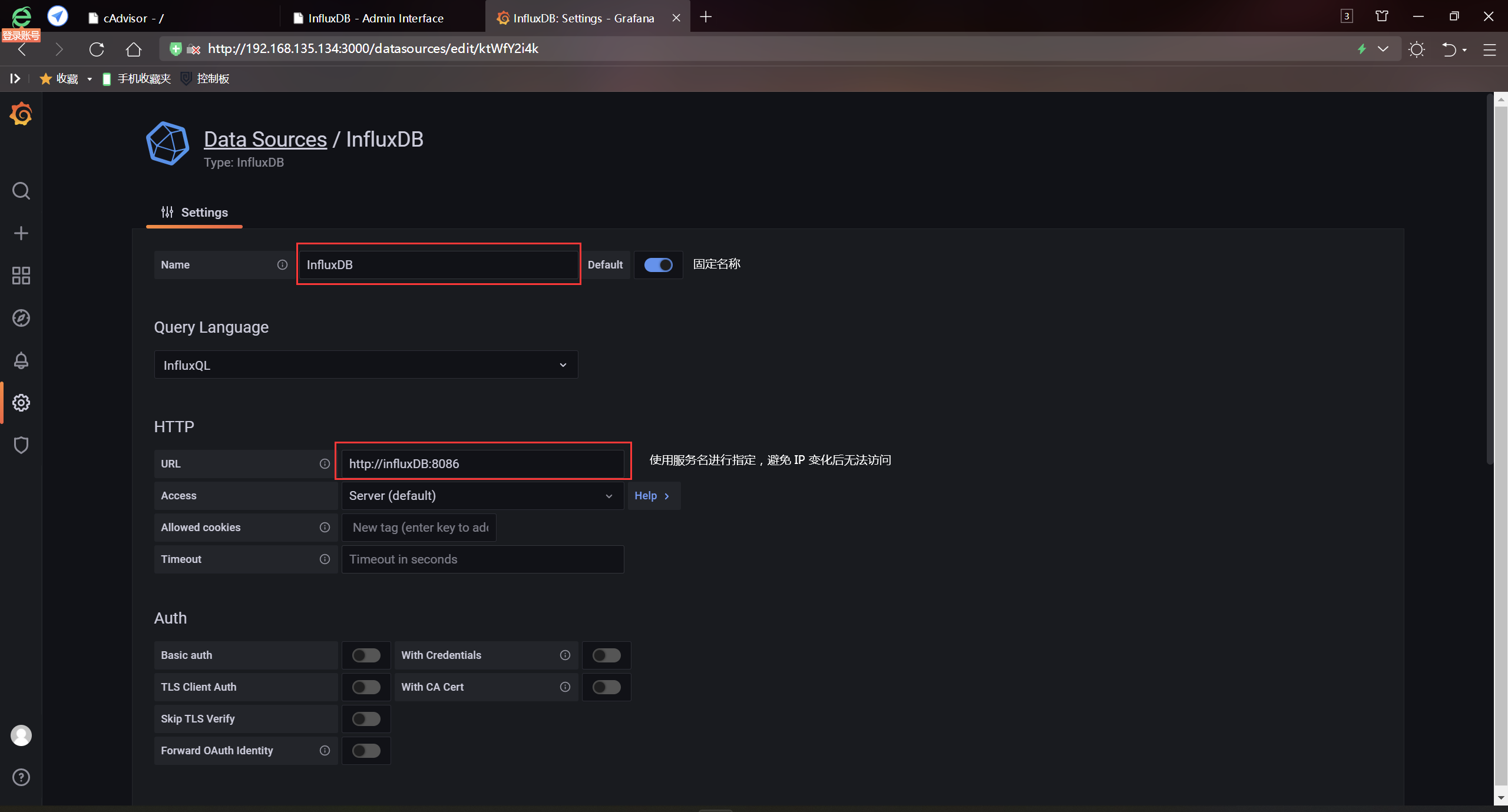The image size is (1508, 812).
Task: Enable Forward OAuth Identity toggle
Action: [x=366, y=751]
